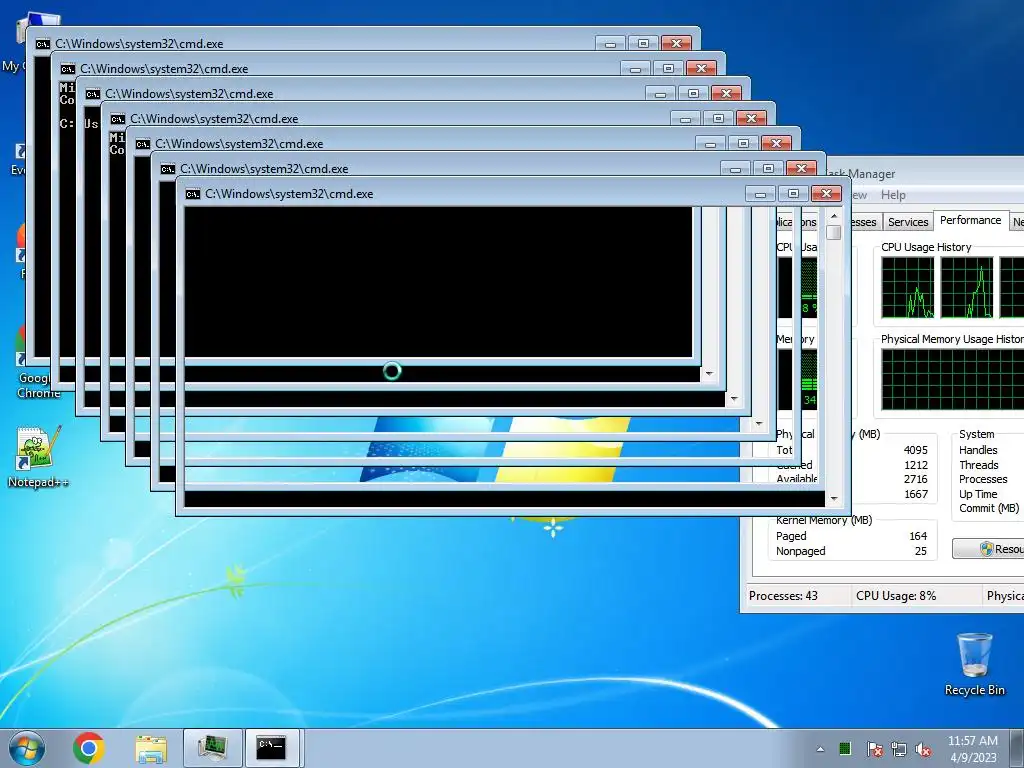Click the physical memory value 4095
1024x768 pixels.
coord(916,450)
